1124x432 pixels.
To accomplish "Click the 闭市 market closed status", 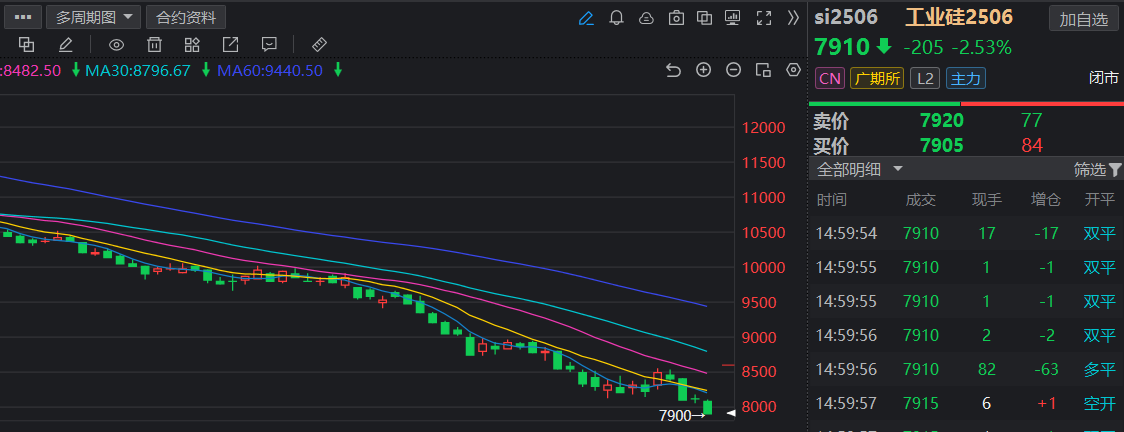I will (x=1102, y=78).
